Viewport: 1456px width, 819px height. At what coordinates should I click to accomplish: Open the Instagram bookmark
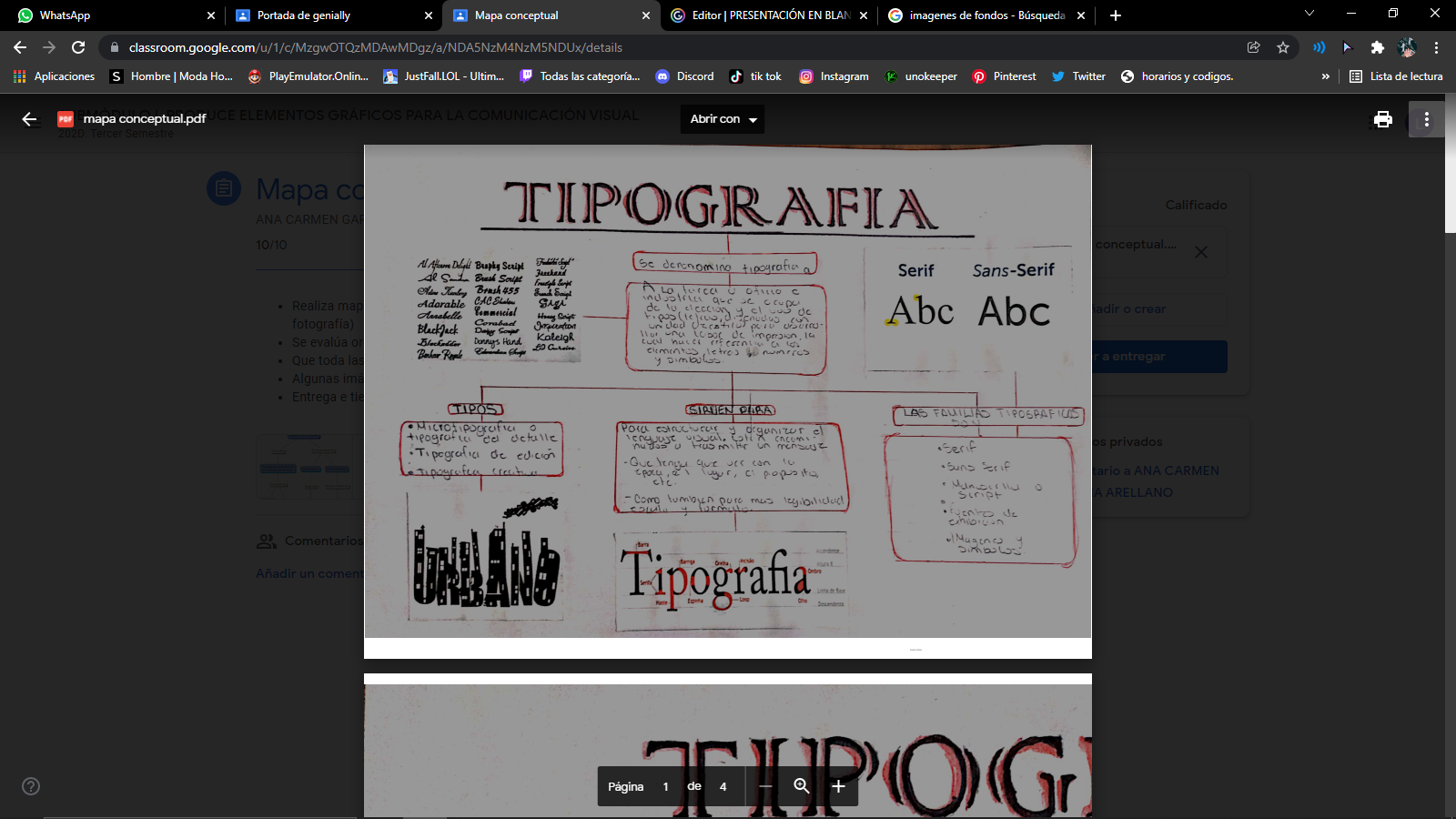(834, 76)
